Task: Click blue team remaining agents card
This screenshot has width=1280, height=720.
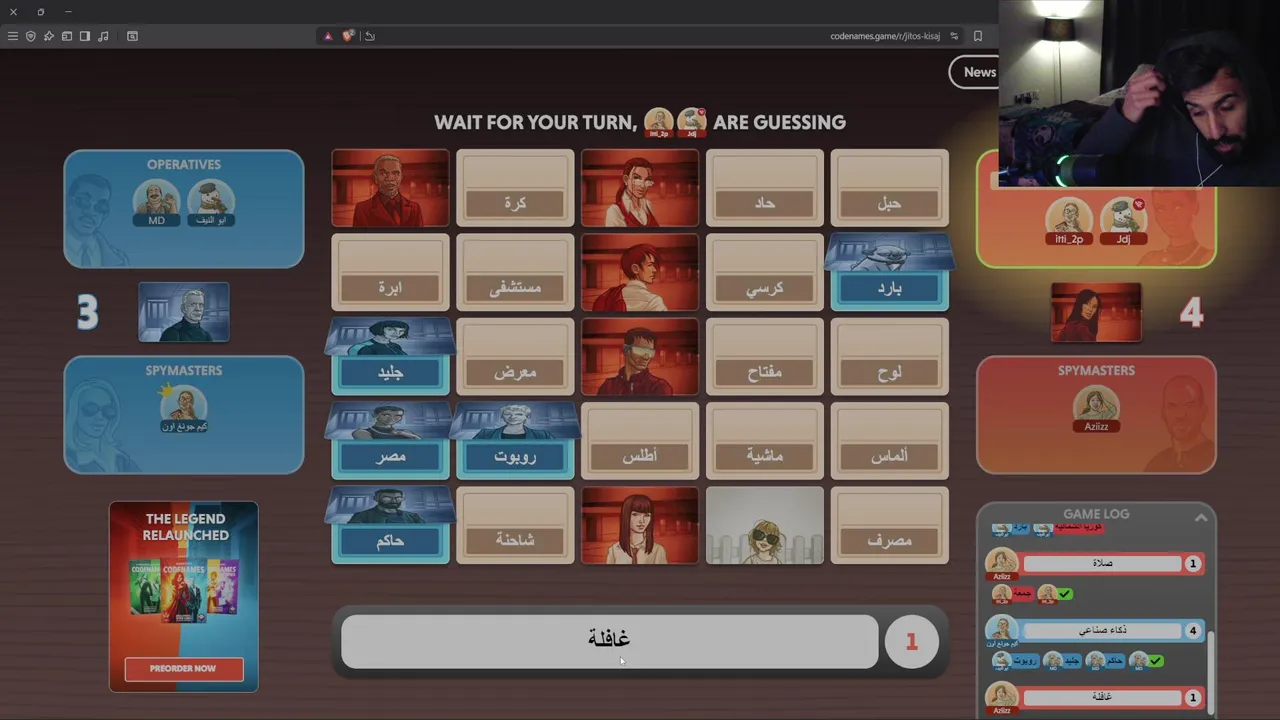Action: tap(184, 312)
